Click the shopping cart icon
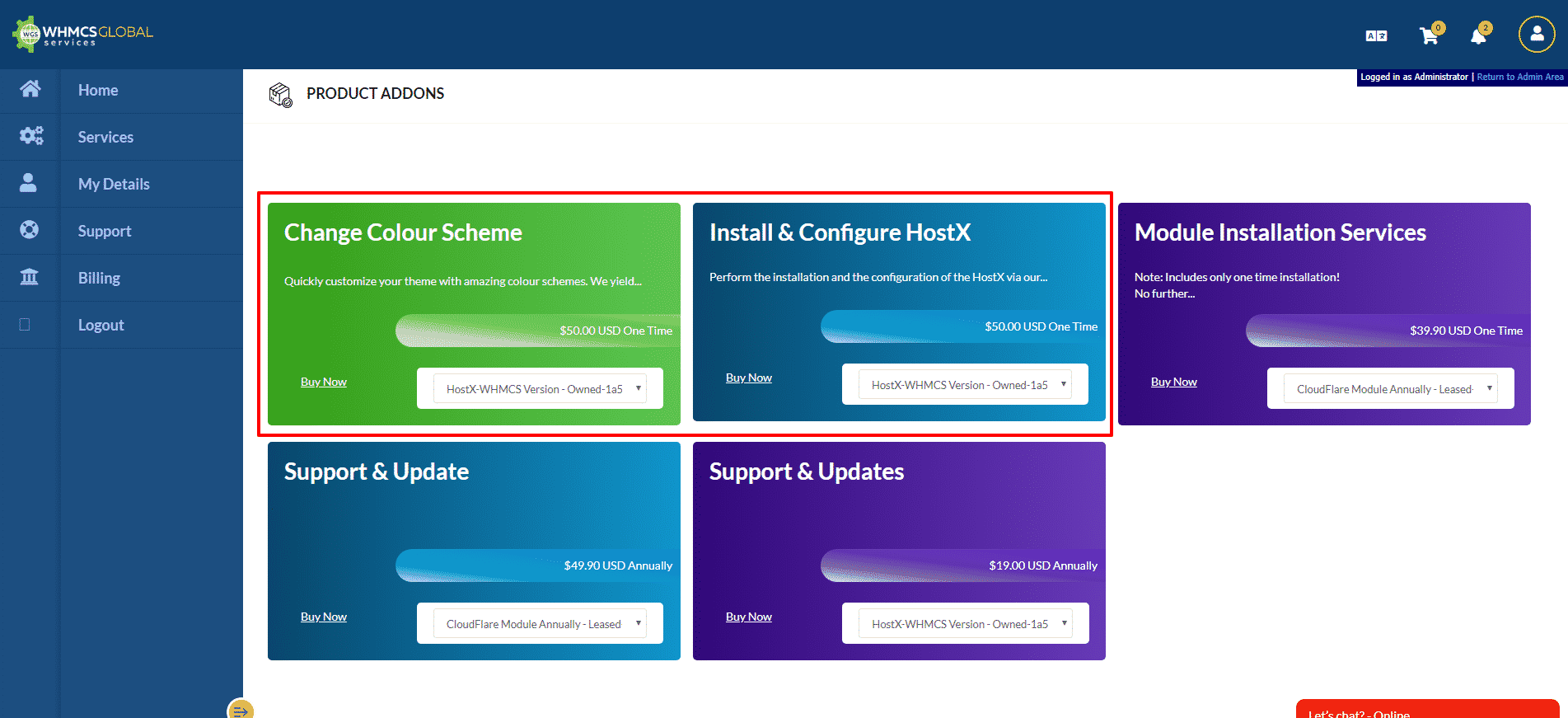 tap(1429, 36)
